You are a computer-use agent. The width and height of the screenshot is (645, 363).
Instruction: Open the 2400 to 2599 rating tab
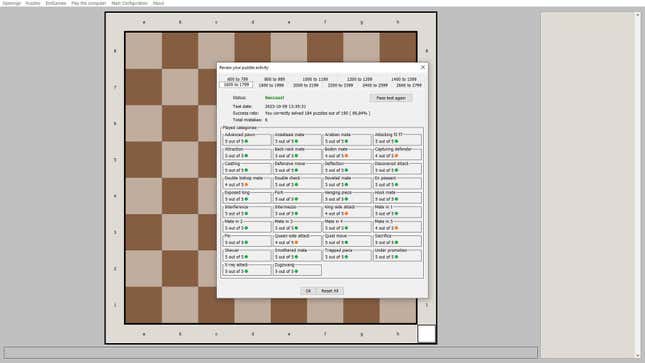coord(375,85)
